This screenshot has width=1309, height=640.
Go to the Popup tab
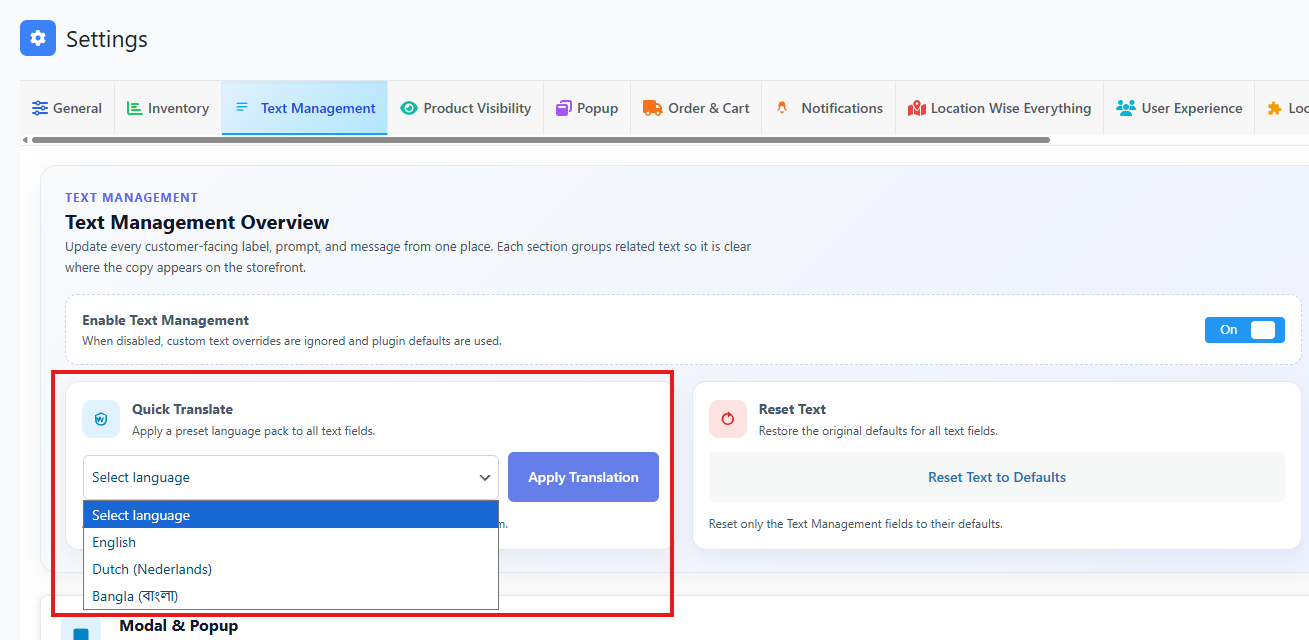pos(587,108)
